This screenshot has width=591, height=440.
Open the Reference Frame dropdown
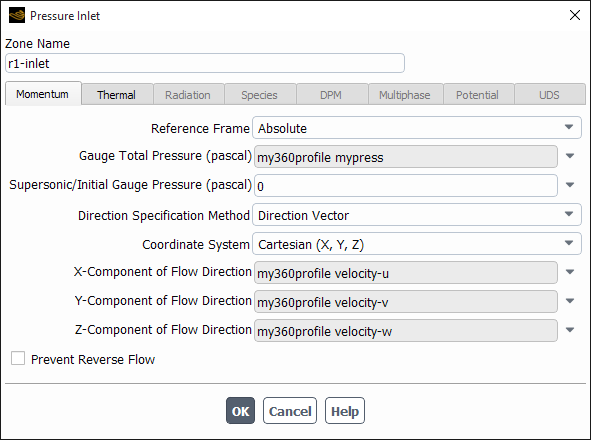pyautogui.click(x=417, y=128)
